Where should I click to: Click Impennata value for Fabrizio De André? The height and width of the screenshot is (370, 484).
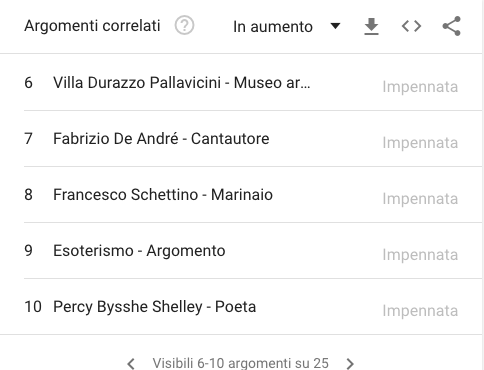[x=420, y=143]
